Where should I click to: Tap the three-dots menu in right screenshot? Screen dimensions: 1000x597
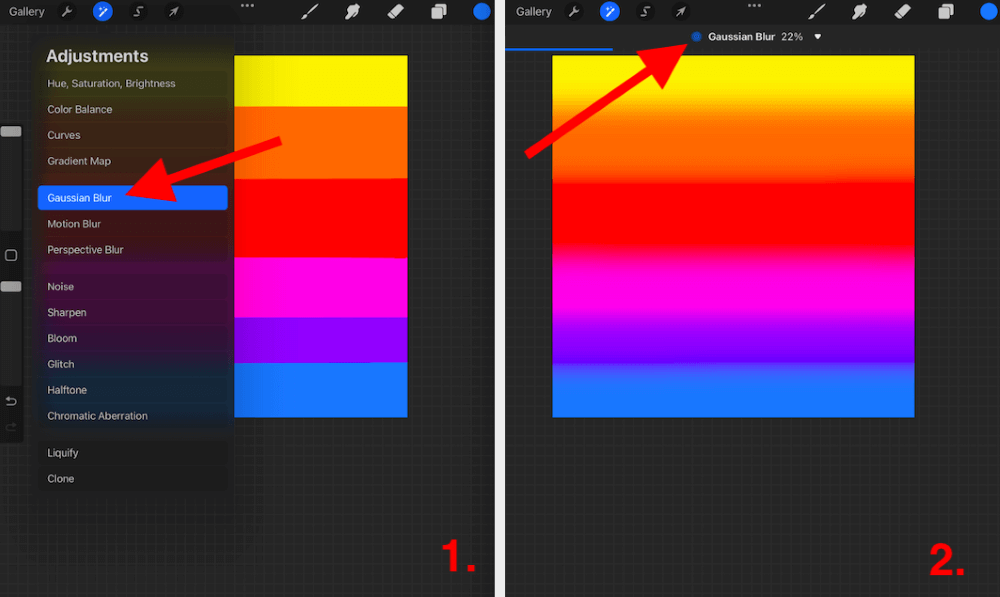754,6
